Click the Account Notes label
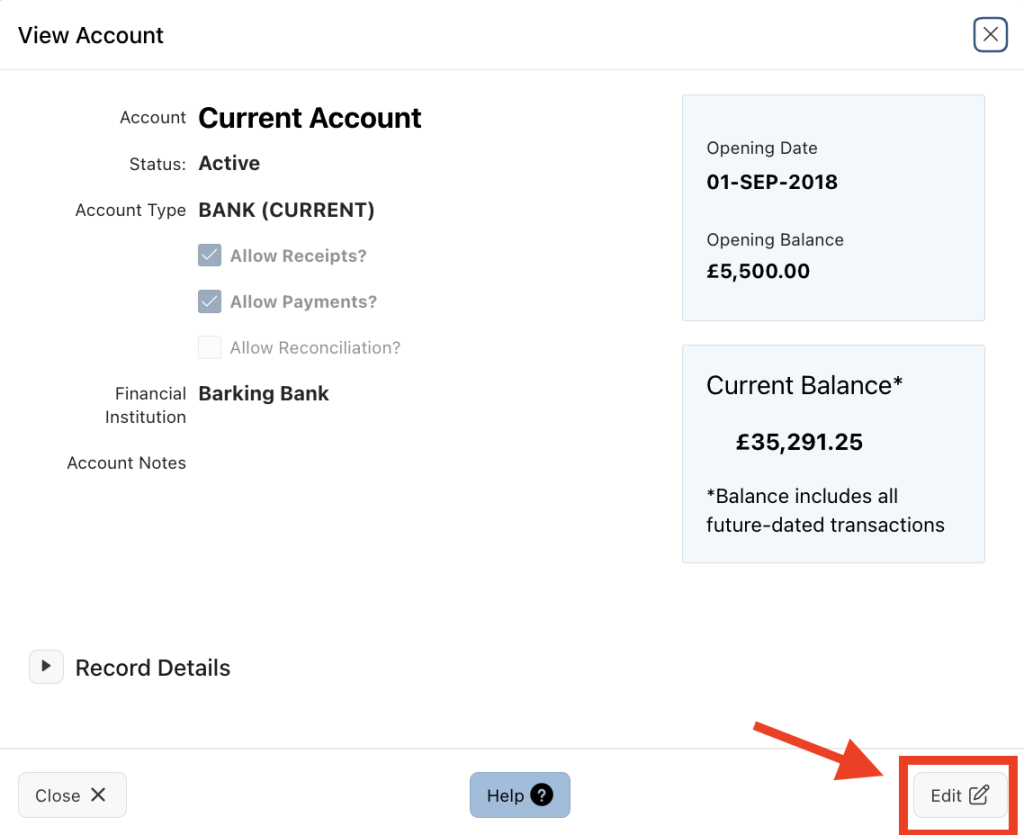Viewport: 1024px width, 835px height. (126, 462)
